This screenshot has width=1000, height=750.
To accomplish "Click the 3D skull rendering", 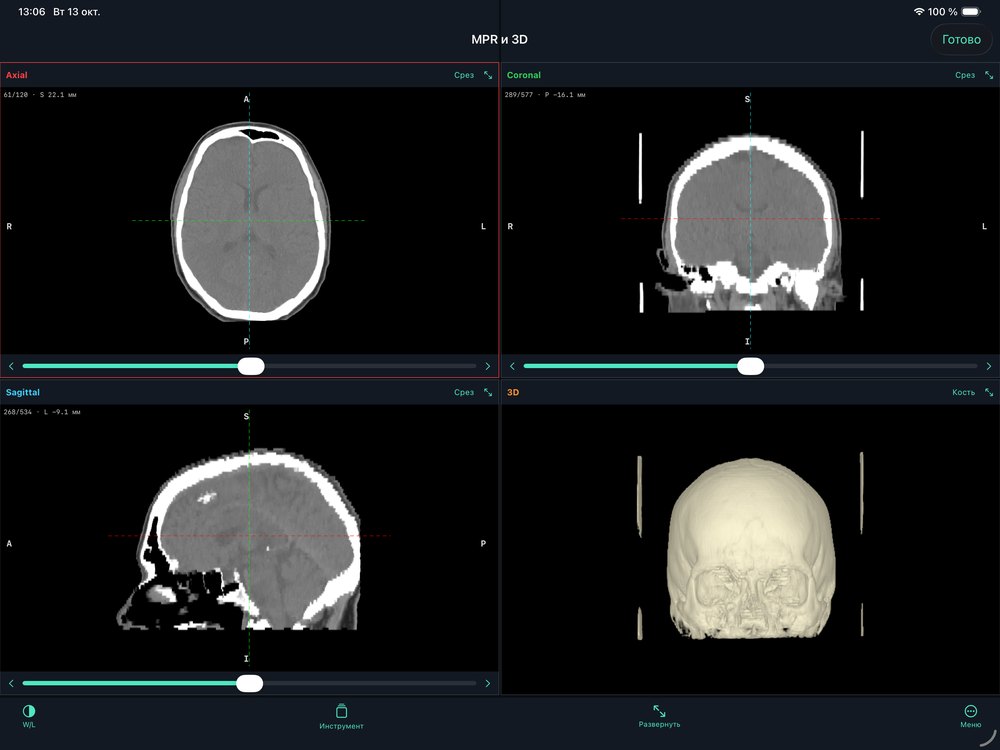I will (751, 548).
